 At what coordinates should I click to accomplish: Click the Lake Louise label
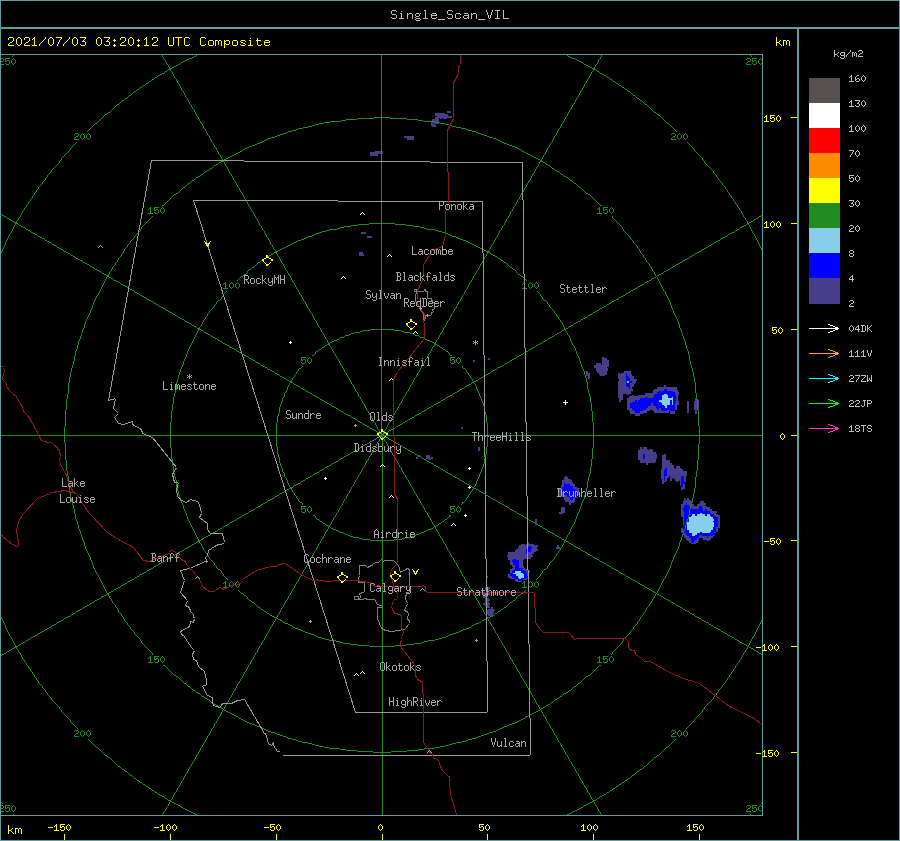[x=77, y=491]
